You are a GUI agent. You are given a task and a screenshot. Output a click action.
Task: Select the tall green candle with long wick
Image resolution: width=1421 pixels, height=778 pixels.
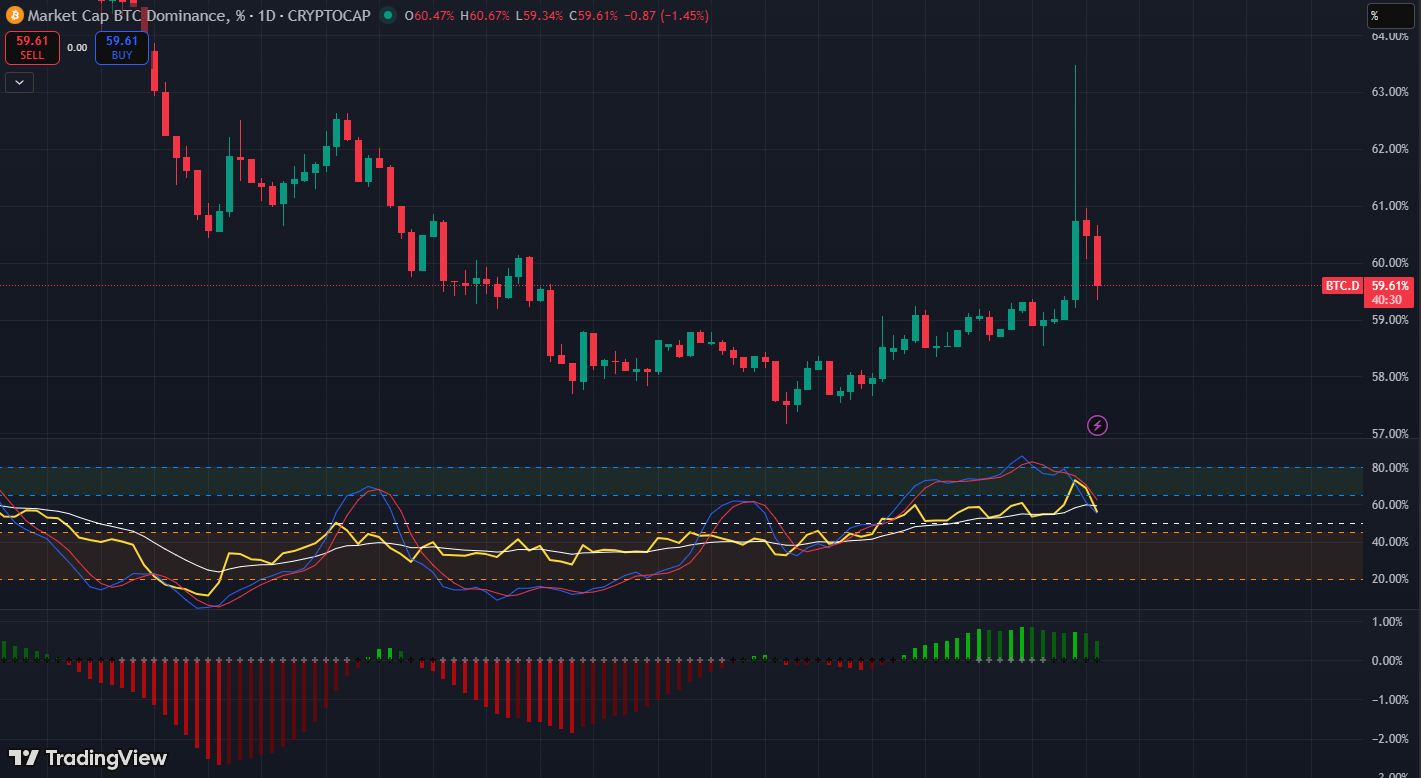[1075, 259]
